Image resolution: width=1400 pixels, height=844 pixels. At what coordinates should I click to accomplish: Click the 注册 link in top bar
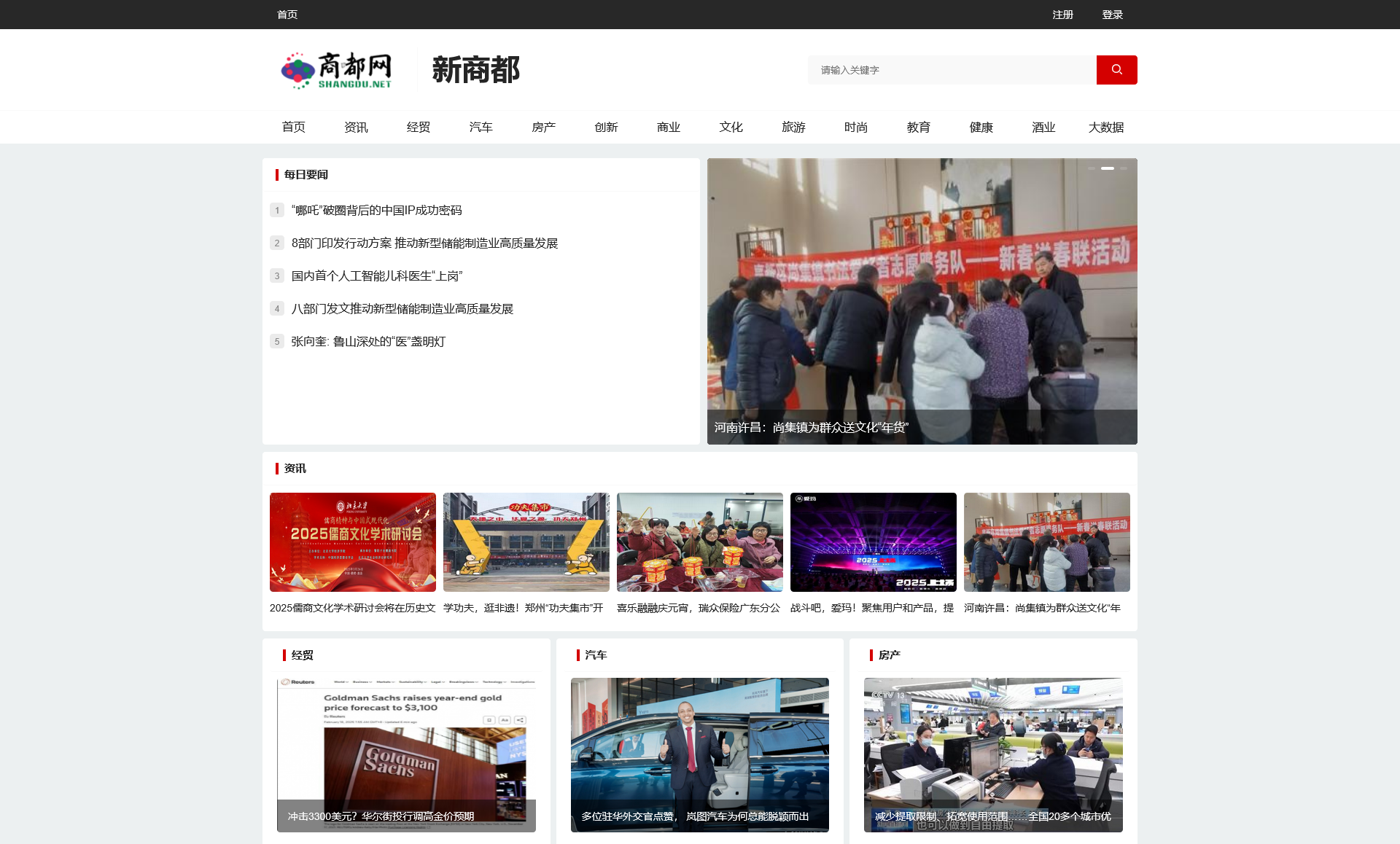(x=1062, y=15)
